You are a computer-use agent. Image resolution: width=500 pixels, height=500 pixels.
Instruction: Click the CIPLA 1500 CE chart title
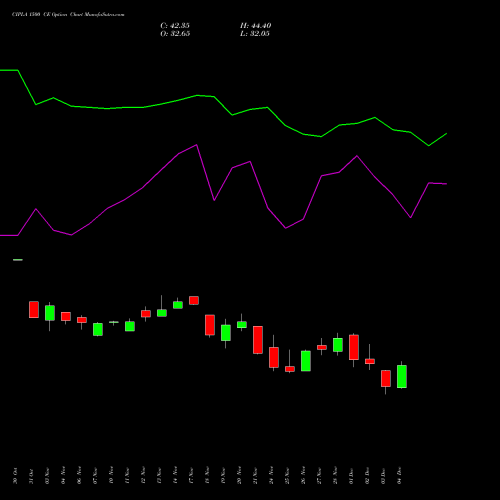(68, 15)
